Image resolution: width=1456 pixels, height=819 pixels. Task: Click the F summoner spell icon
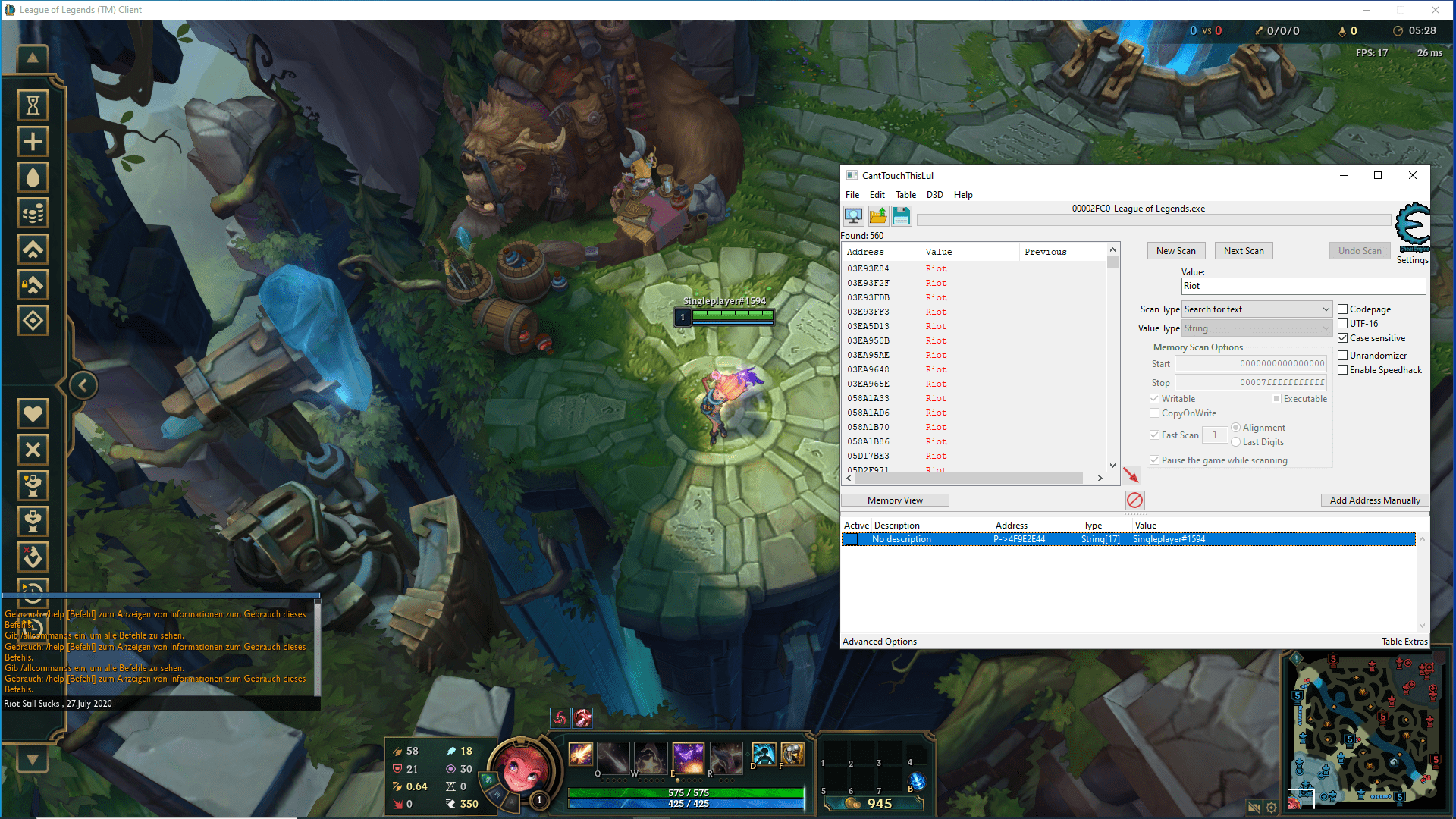click(792, 754)
